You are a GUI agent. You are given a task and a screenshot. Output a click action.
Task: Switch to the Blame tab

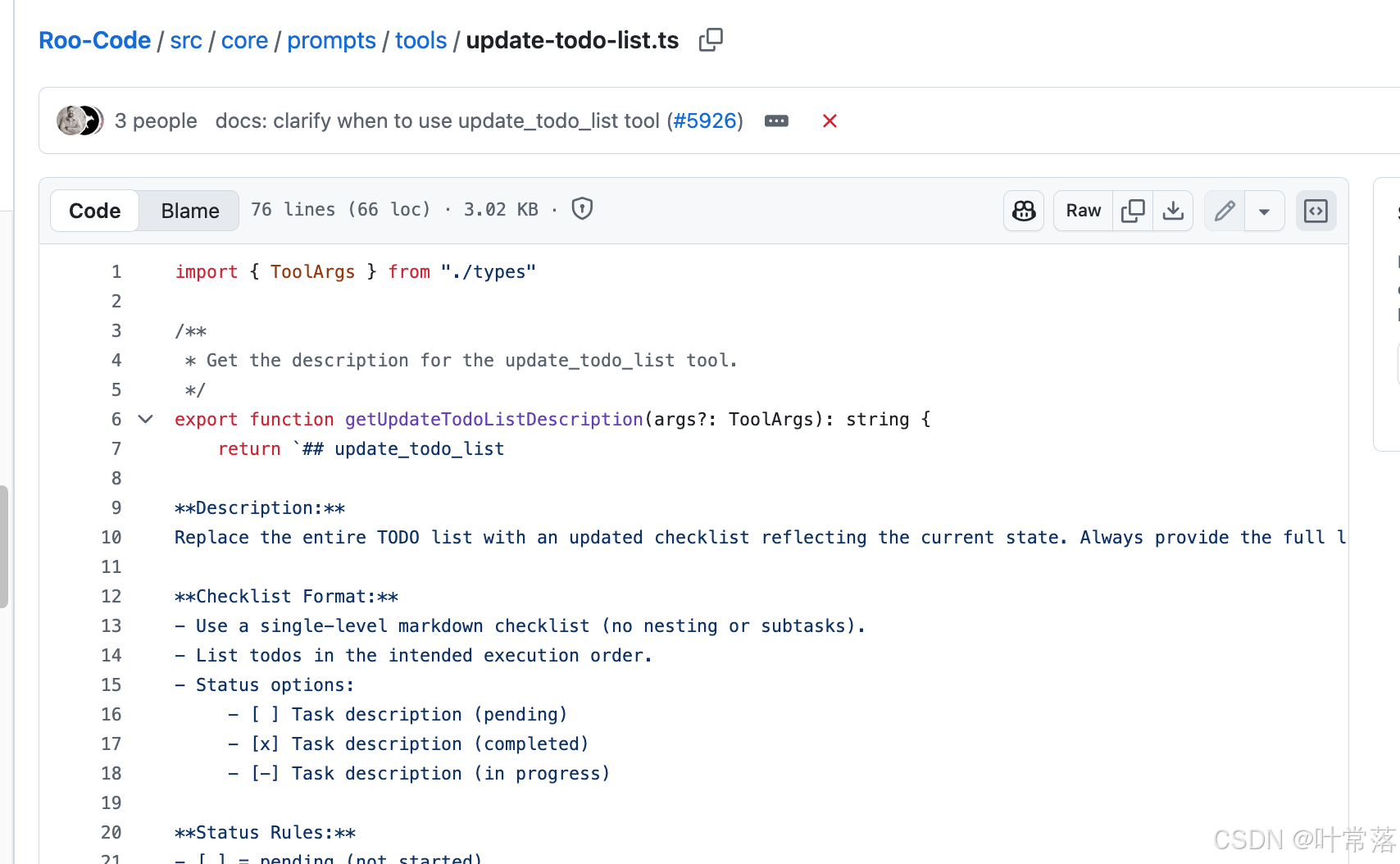(x=189, y=211)
